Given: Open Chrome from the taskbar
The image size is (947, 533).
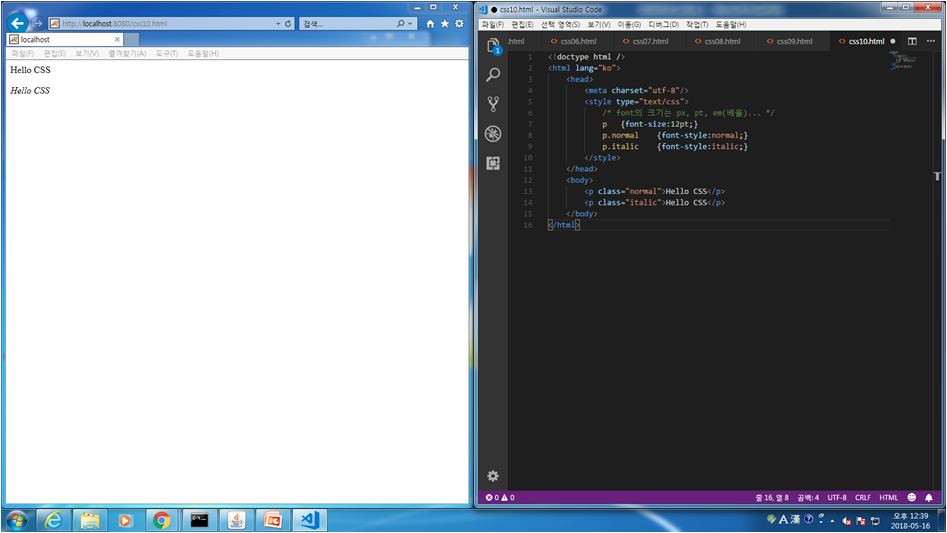Looking at the screenshot, I should coord(161,520).
